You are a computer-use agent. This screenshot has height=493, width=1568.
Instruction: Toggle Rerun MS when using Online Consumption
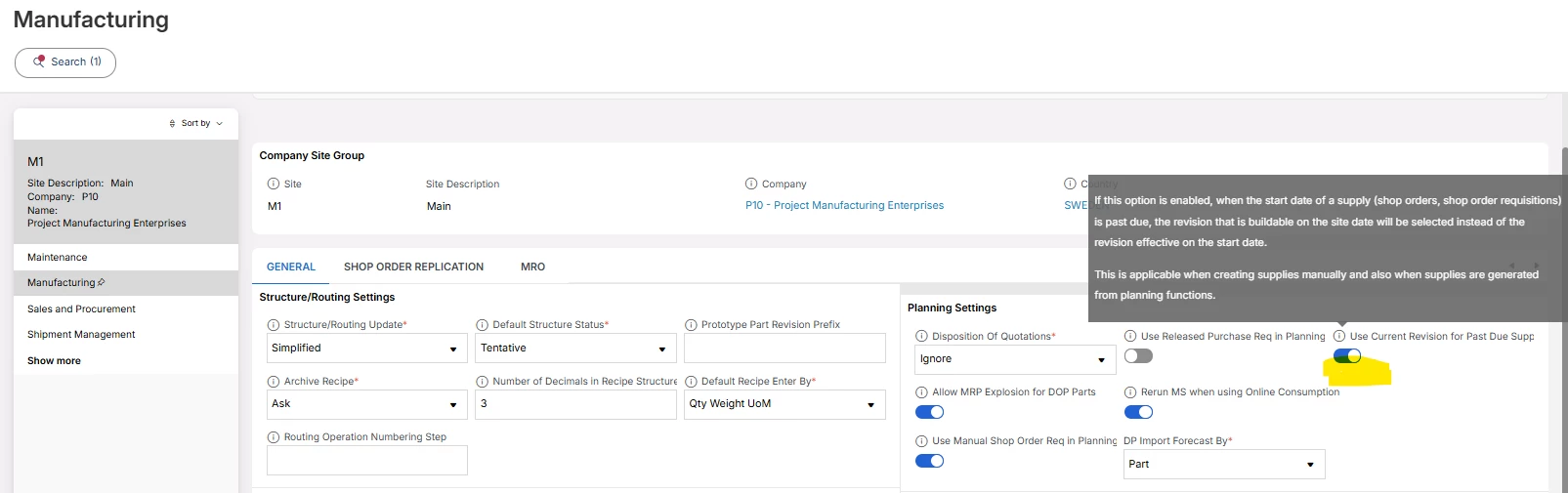(x=1138, y=412)
